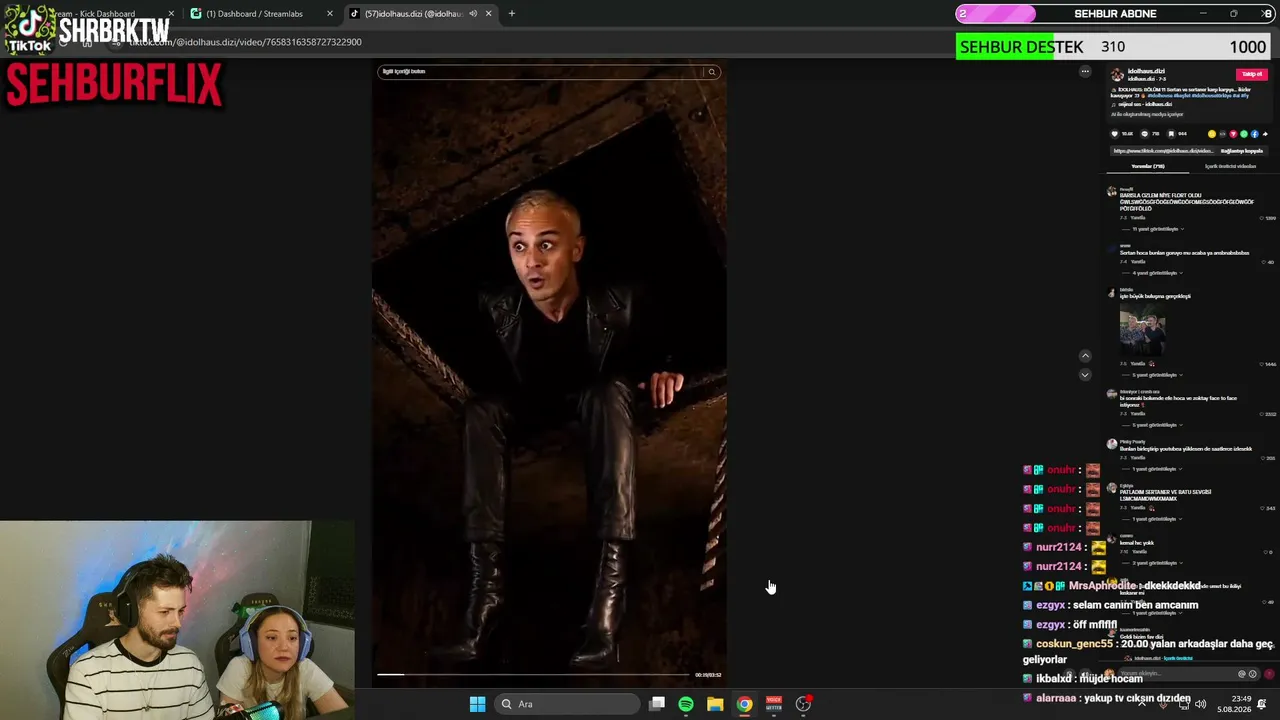The height and width of the screenshot is (720, 1280).
Task: Open more share options arrow
Action: 1265,134
